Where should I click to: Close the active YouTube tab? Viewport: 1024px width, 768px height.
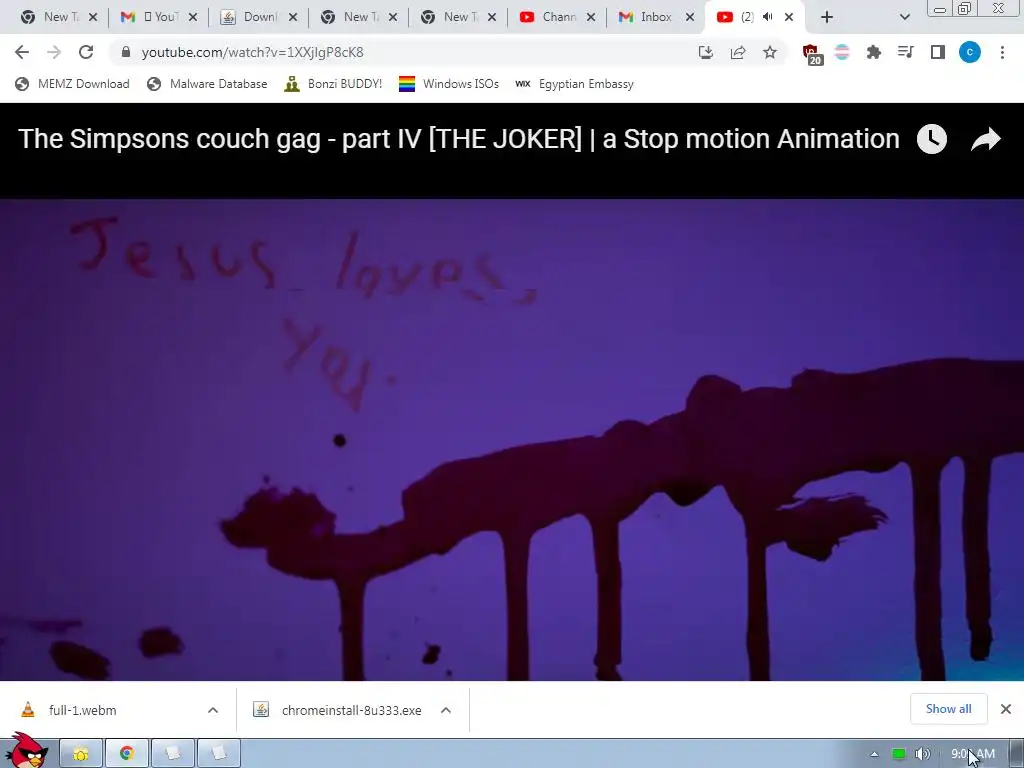pos(789,17)
